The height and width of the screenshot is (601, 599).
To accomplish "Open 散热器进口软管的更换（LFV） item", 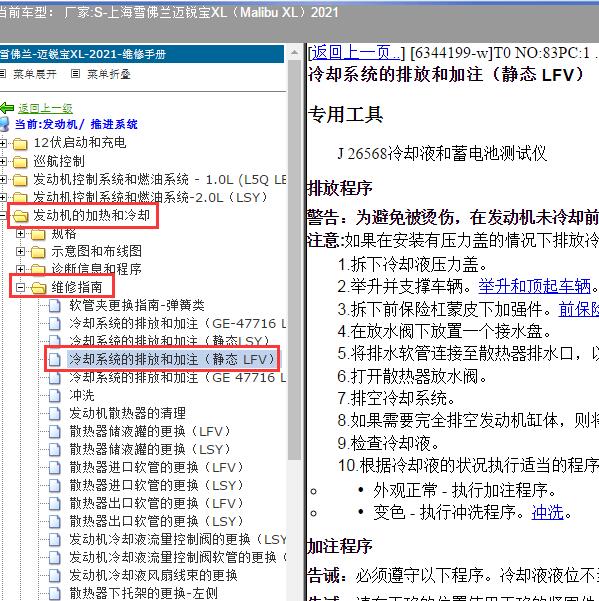I will (156, 467).
